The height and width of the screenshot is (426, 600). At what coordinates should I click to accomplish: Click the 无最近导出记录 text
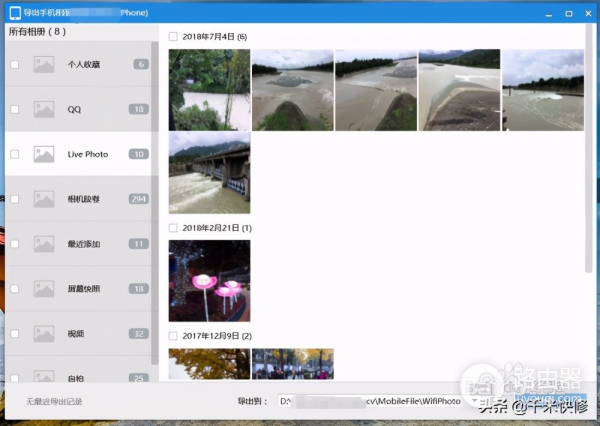click(55, 401)
